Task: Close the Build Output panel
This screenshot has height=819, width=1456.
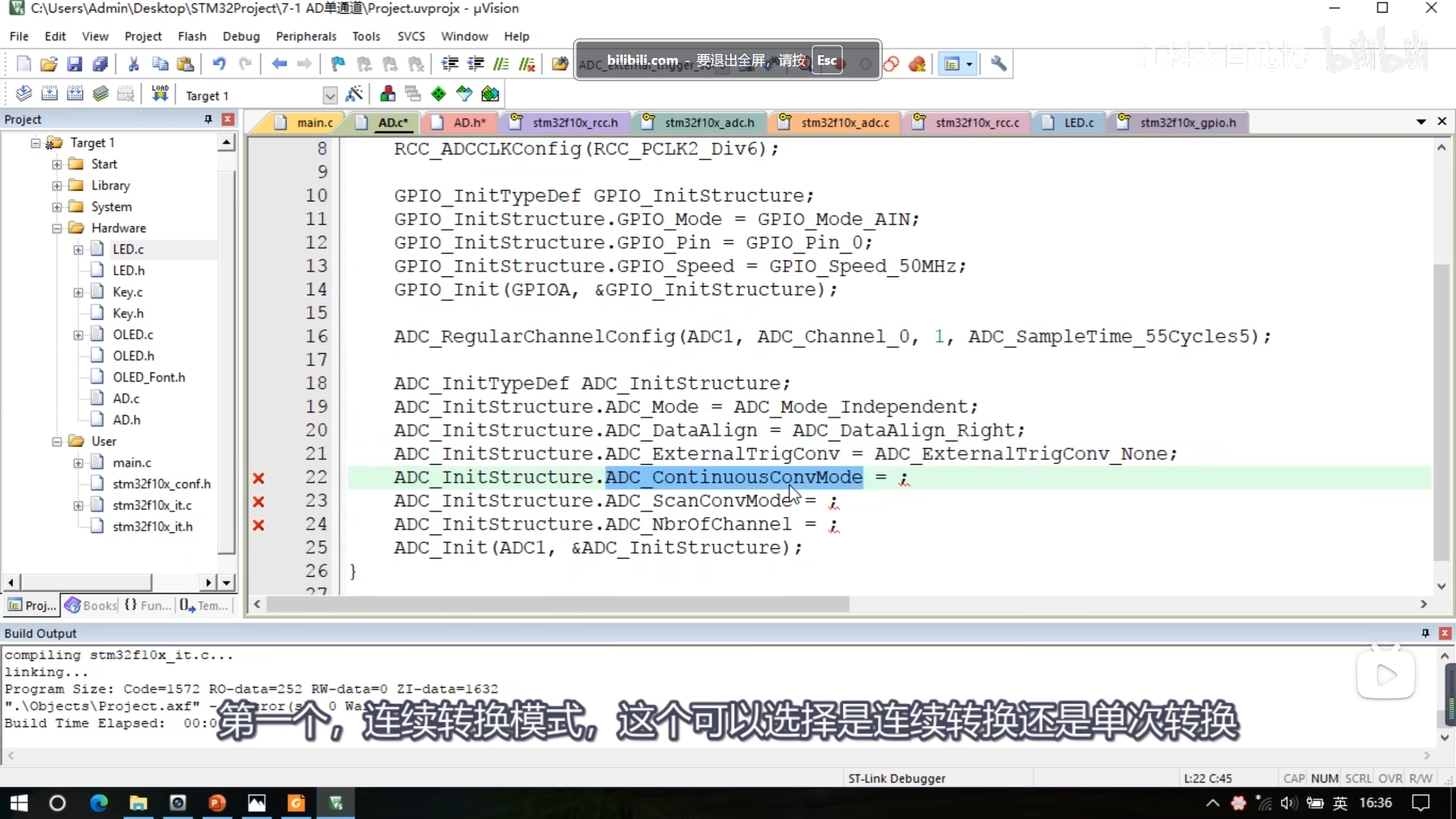Action: click(1445, 633)
